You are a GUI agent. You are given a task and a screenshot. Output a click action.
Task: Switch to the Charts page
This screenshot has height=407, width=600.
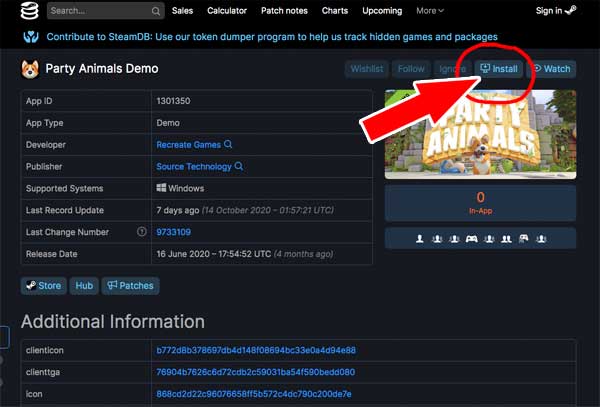tap(335, 11)
